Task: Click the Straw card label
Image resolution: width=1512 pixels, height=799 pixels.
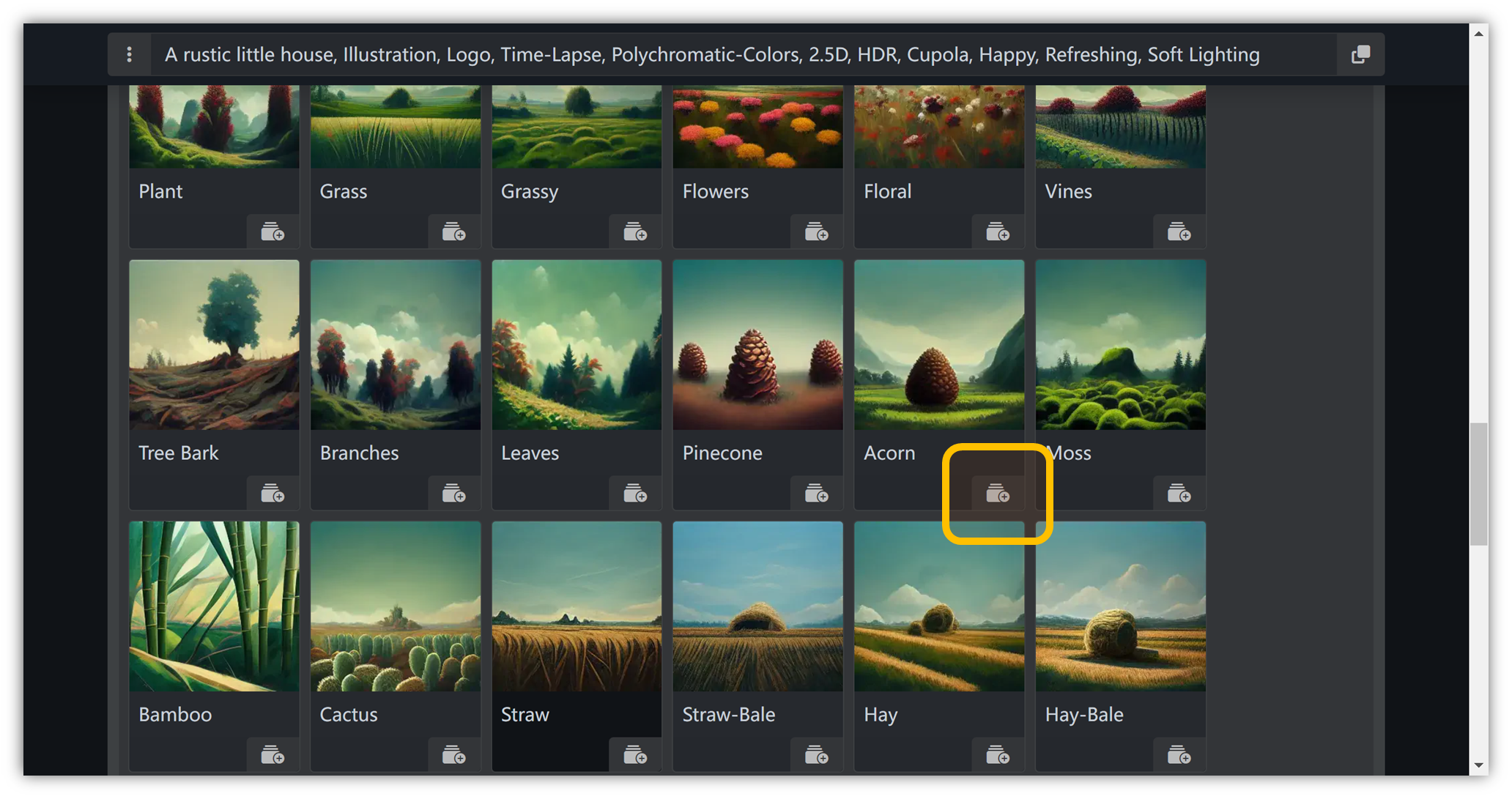Action: click(x=525, y=715)
